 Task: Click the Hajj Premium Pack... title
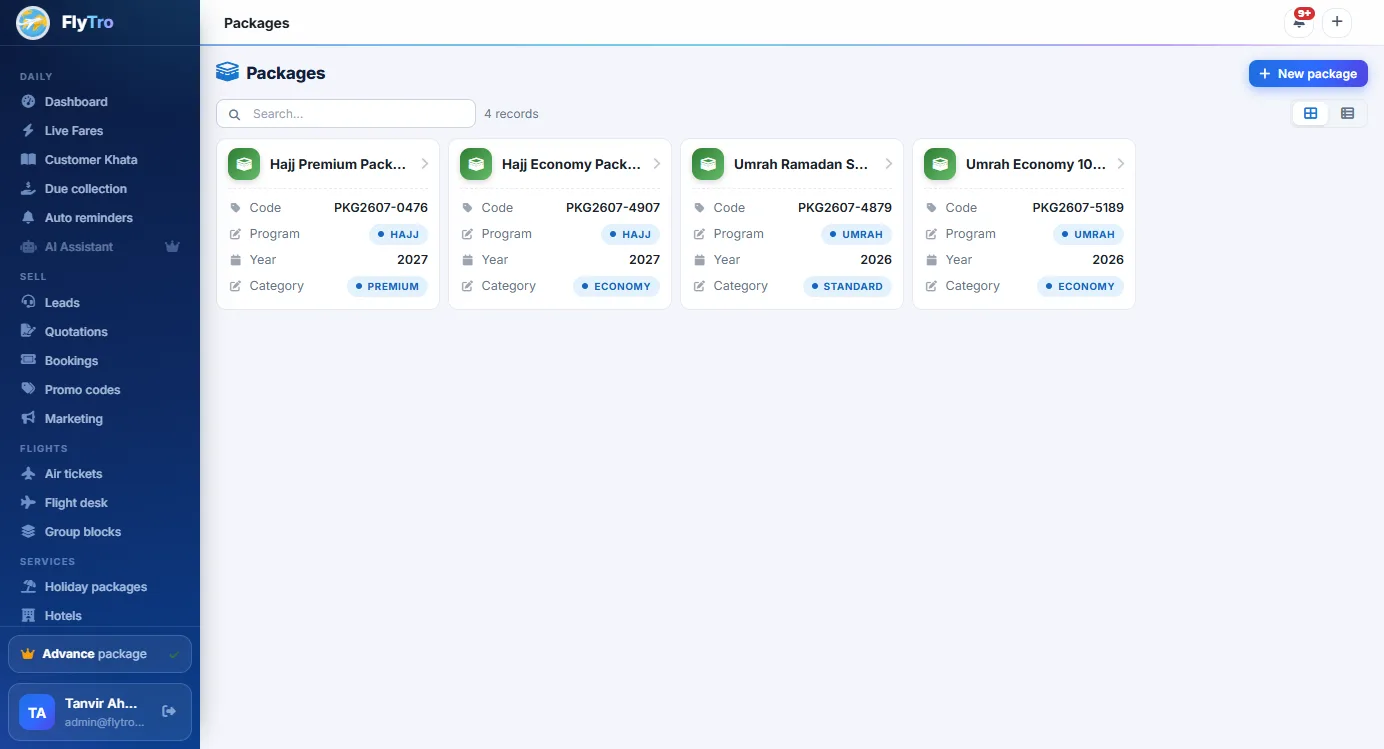338,164
